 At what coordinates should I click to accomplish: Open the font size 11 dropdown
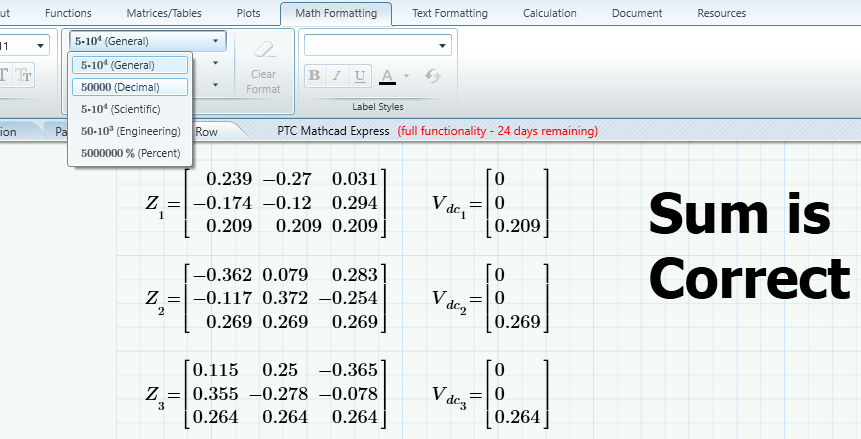pyautogui.click(x=40, y=46)
